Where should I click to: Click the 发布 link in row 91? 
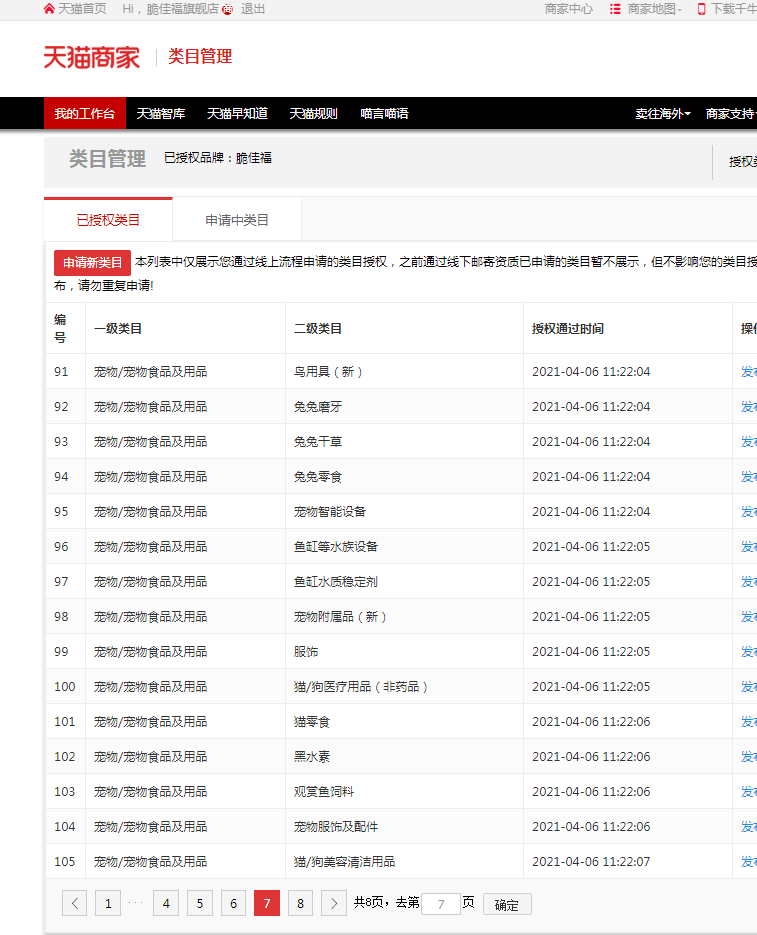(x=749, y=371)
